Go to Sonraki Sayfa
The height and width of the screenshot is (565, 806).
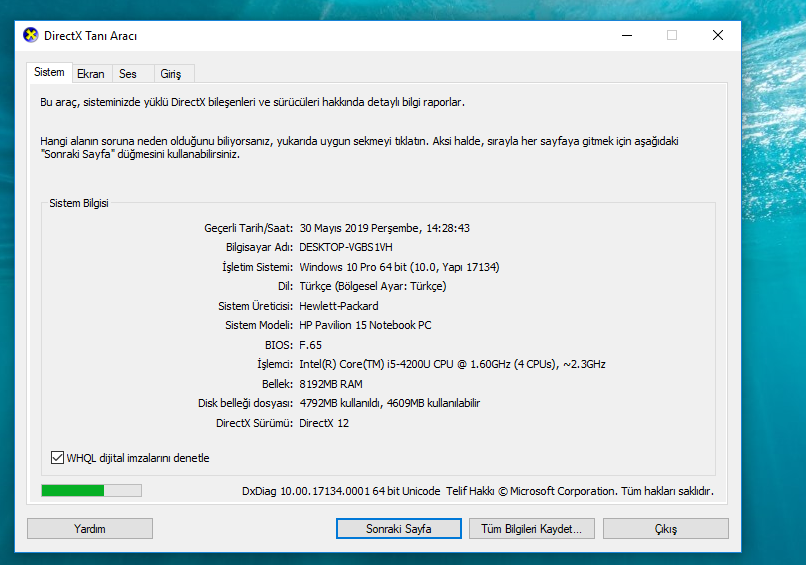399,528
